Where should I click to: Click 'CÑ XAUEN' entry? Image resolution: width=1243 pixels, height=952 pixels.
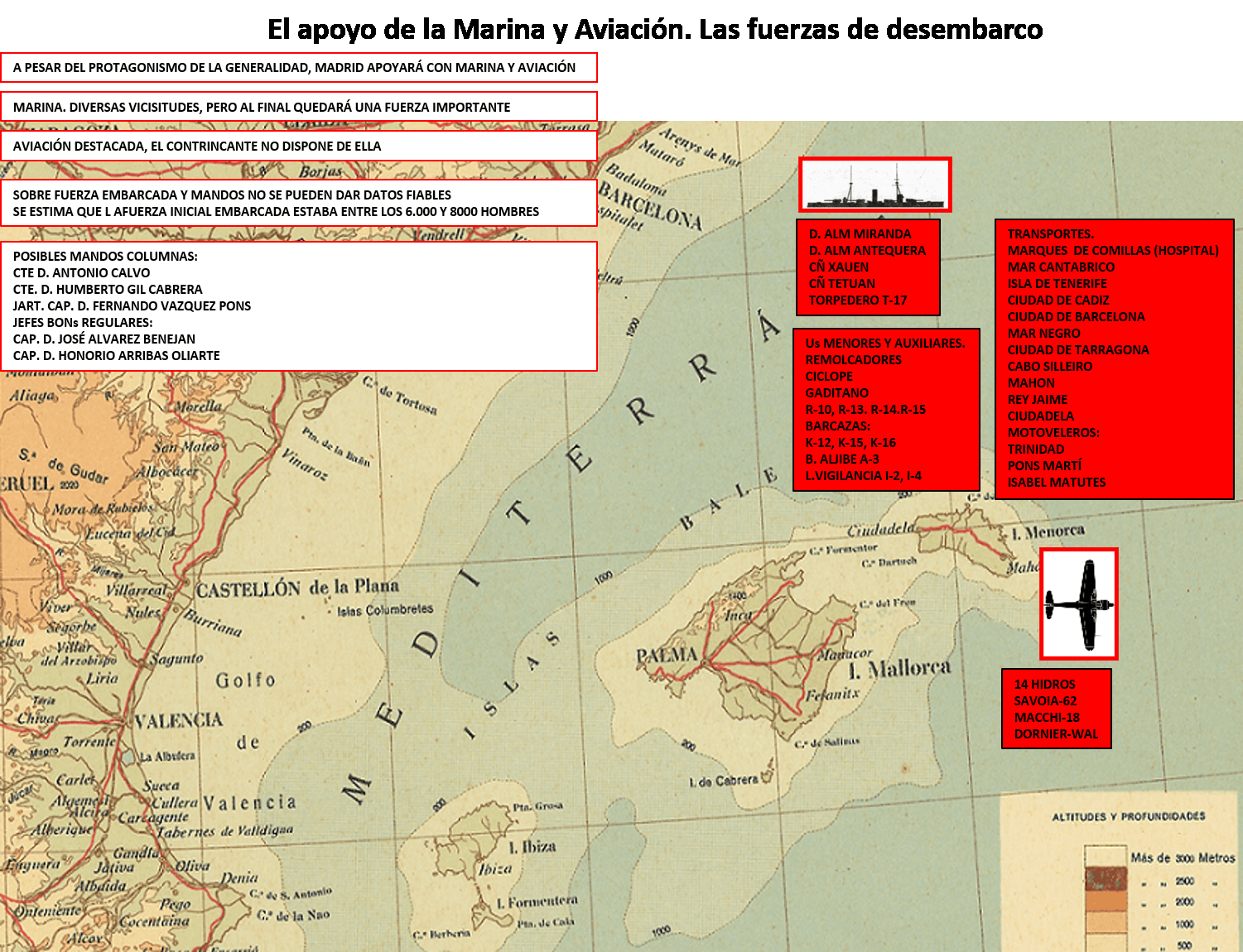coord(838,267)
